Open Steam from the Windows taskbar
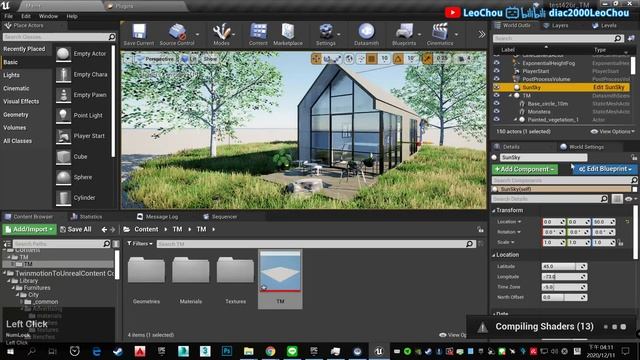 [118, 351]
